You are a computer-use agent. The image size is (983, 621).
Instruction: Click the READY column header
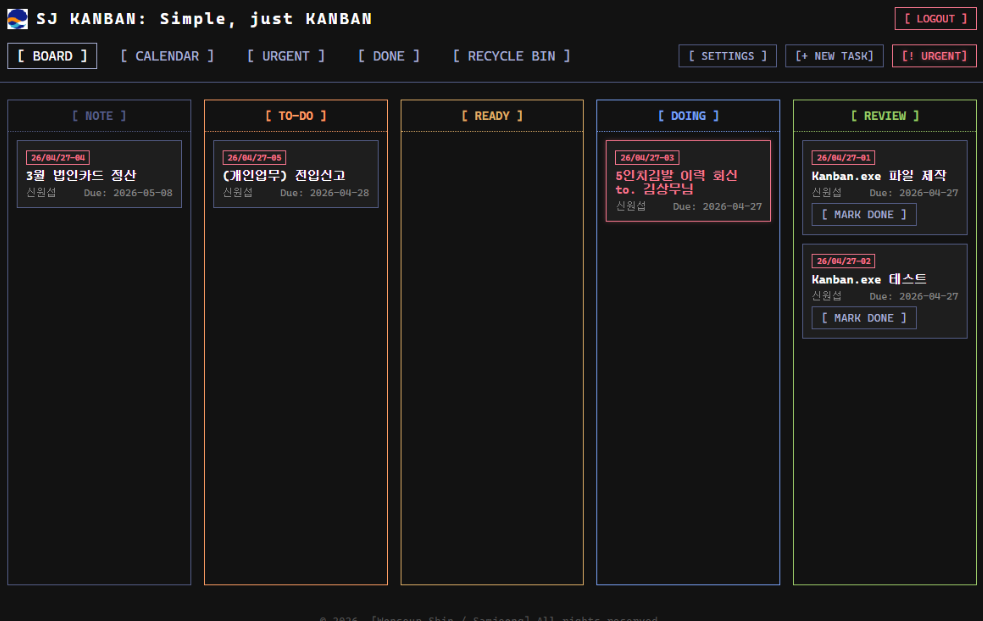tap(492, 116)
